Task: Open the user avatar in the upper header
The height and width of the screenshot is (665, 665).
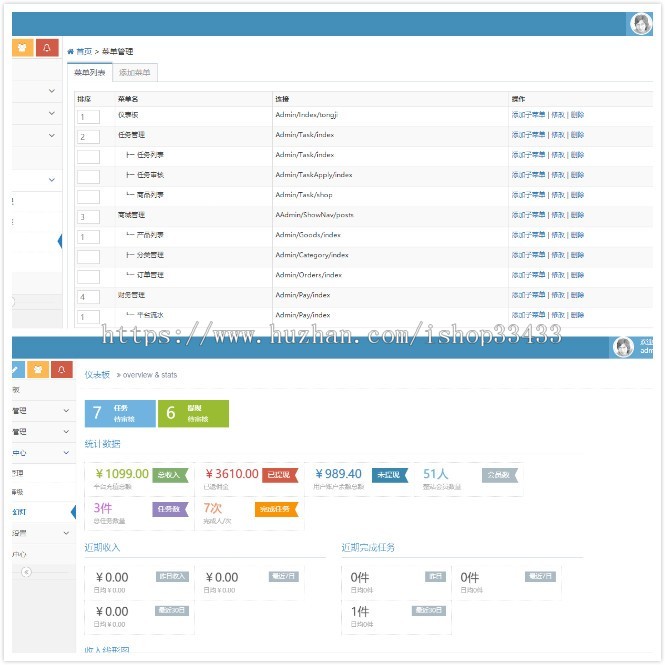Action: (641, 24)
